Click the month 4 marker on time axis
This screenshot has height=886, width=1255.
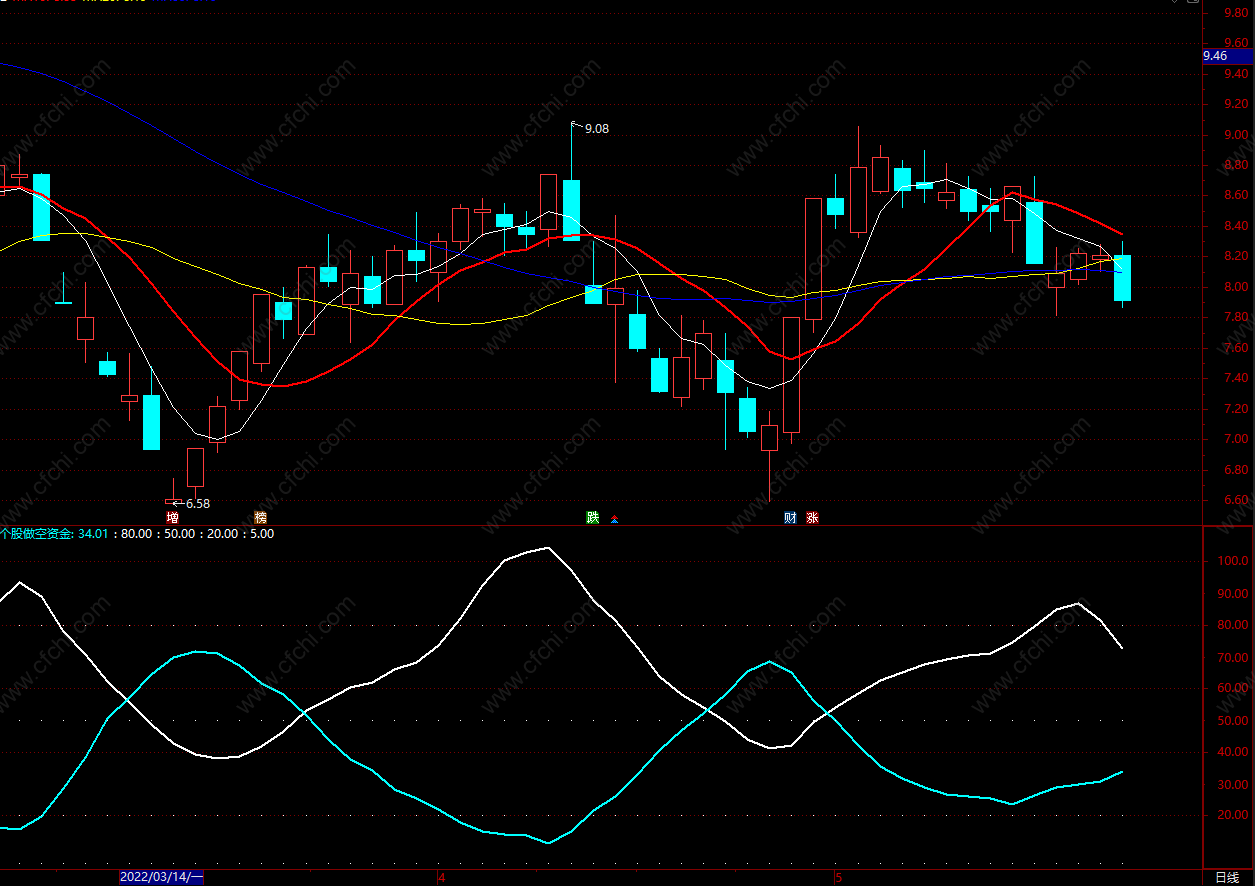pyautogui.click(x=441, y=878)
